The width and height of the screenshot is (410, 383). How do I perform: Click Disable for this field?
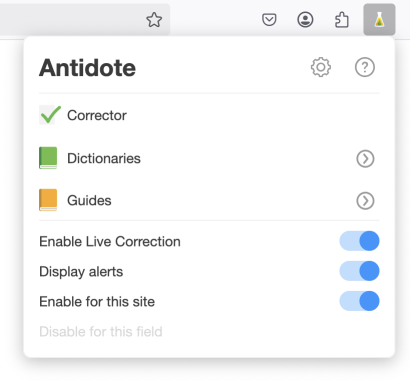[x=101, y=332]
